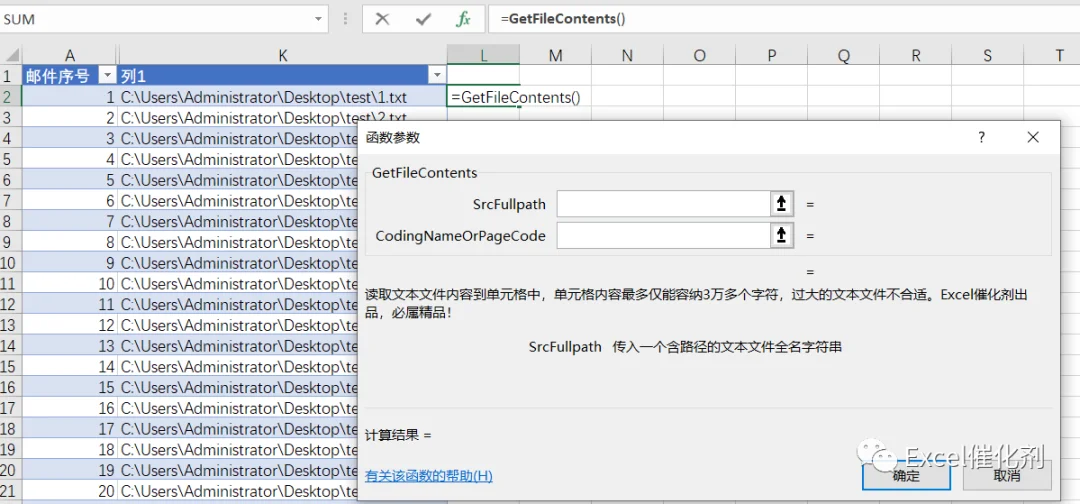
Task: Select row 10 header
Action: tap(10, 262)
